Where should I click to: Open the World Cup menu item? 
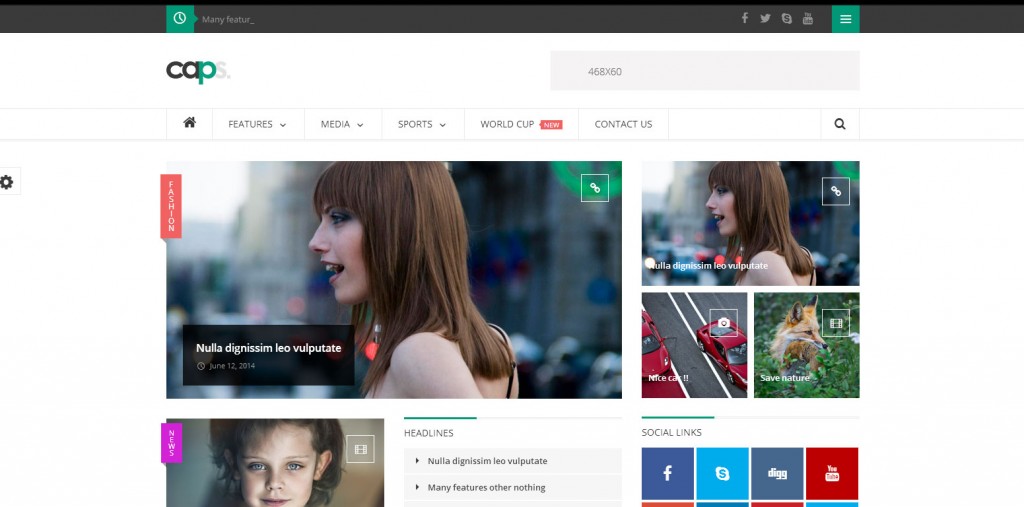[x=507, y=124]
